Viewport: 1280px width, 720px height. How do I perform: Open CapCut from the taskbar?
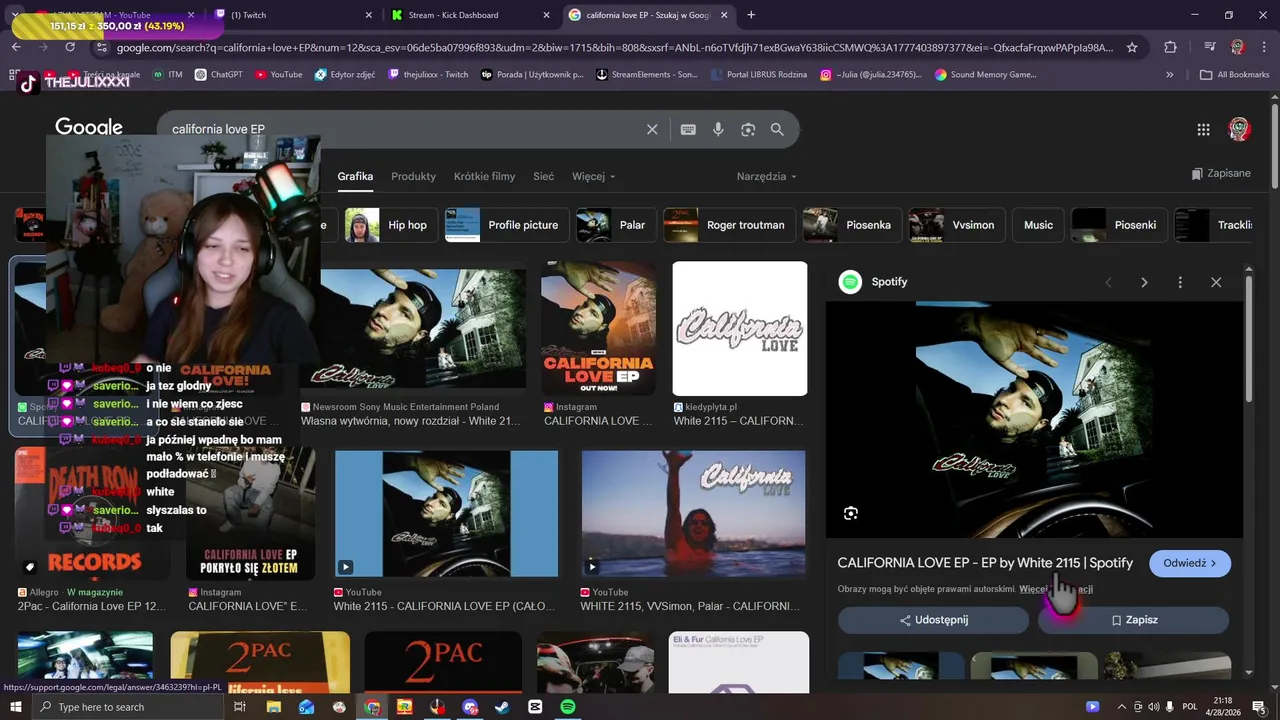pos(535,707)
